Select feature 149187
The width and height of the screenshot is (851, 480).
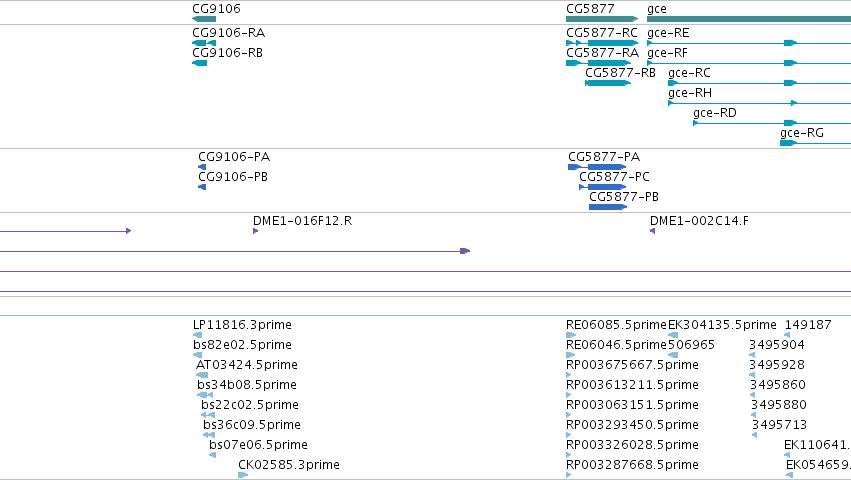808,325
